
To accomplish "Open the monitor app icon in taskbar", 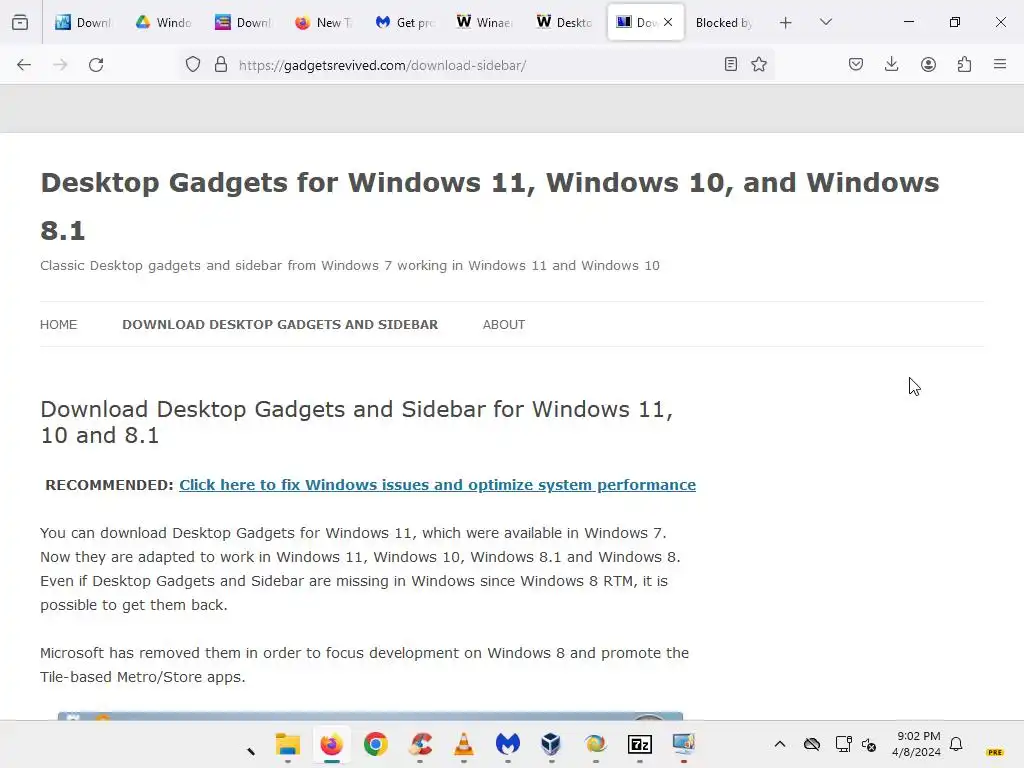I will [x=683, y=744].
